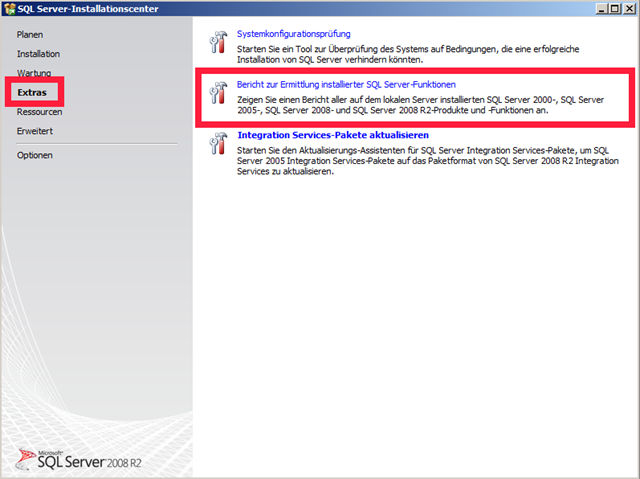Click the tools icon beside Bericht zur Ermittlung
The height and width of the screenshot is (479, 640).
[218, 92]
